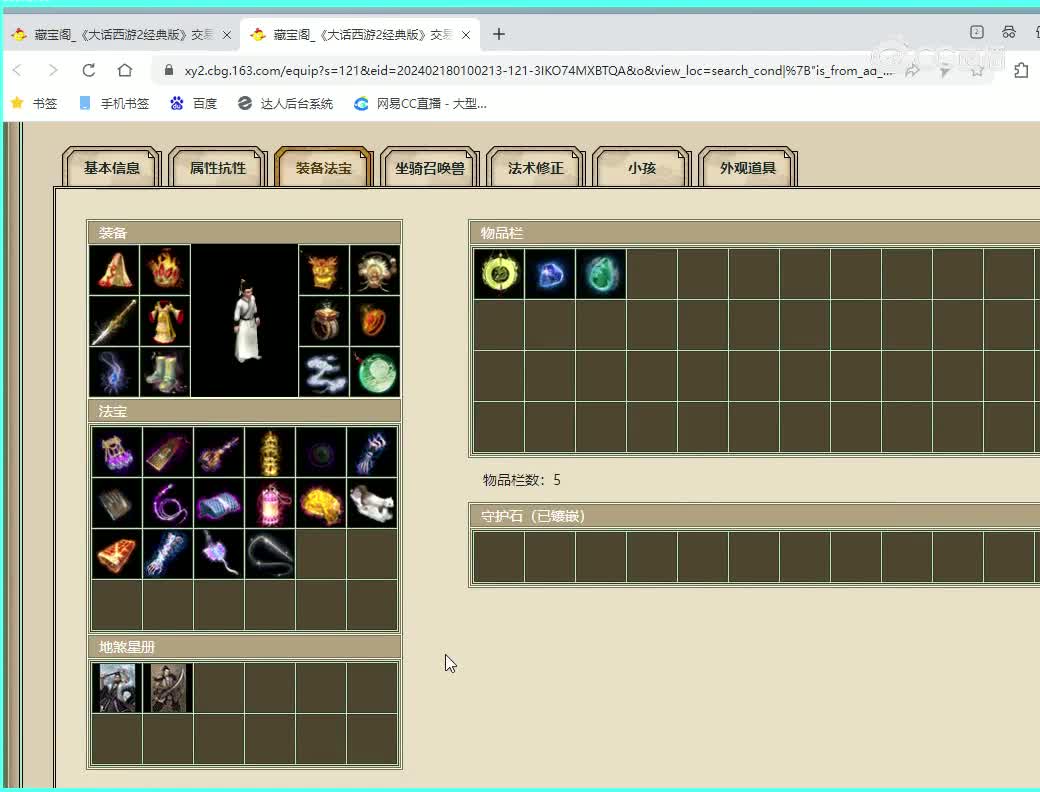The image size is (1040, 792).
Task: Click the lute instrument treasure in 法宝
Action: click(219, 452)
